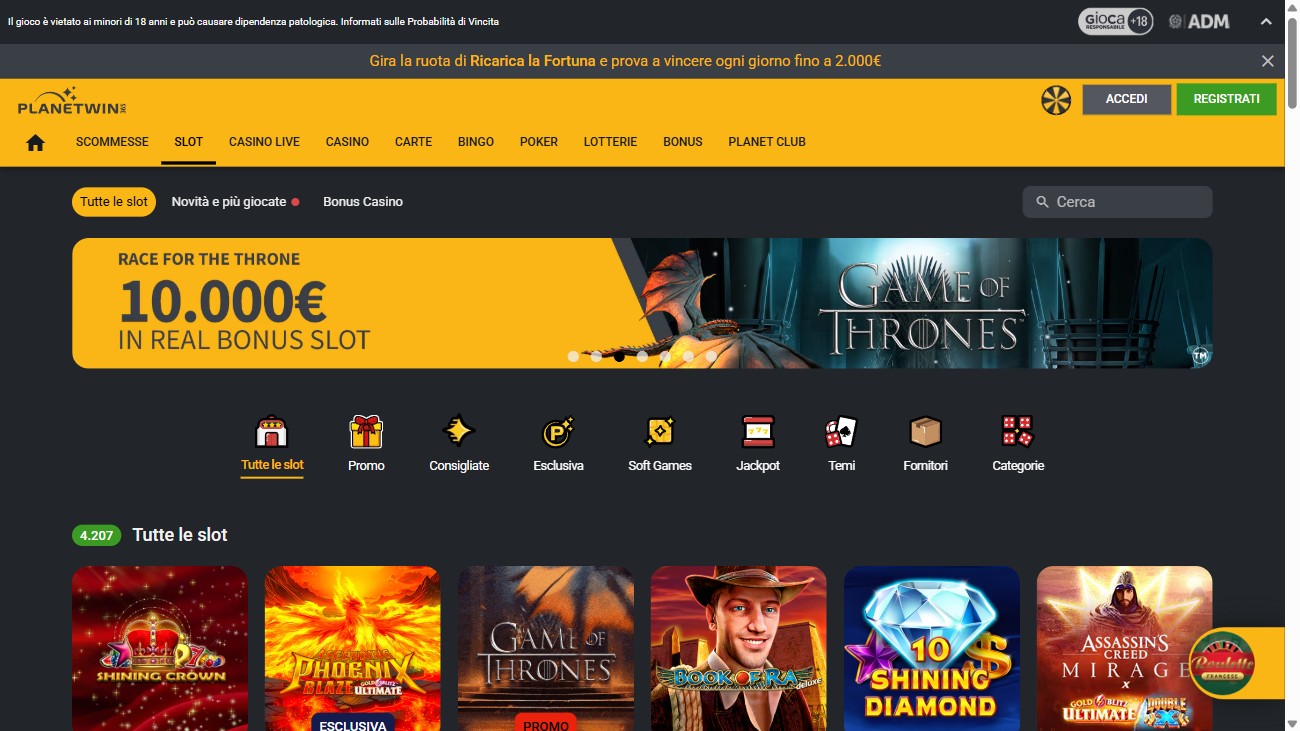Viewport: 1300px width, 731px height.
Task: Open Planet Club section
Action: click(767, 142)
